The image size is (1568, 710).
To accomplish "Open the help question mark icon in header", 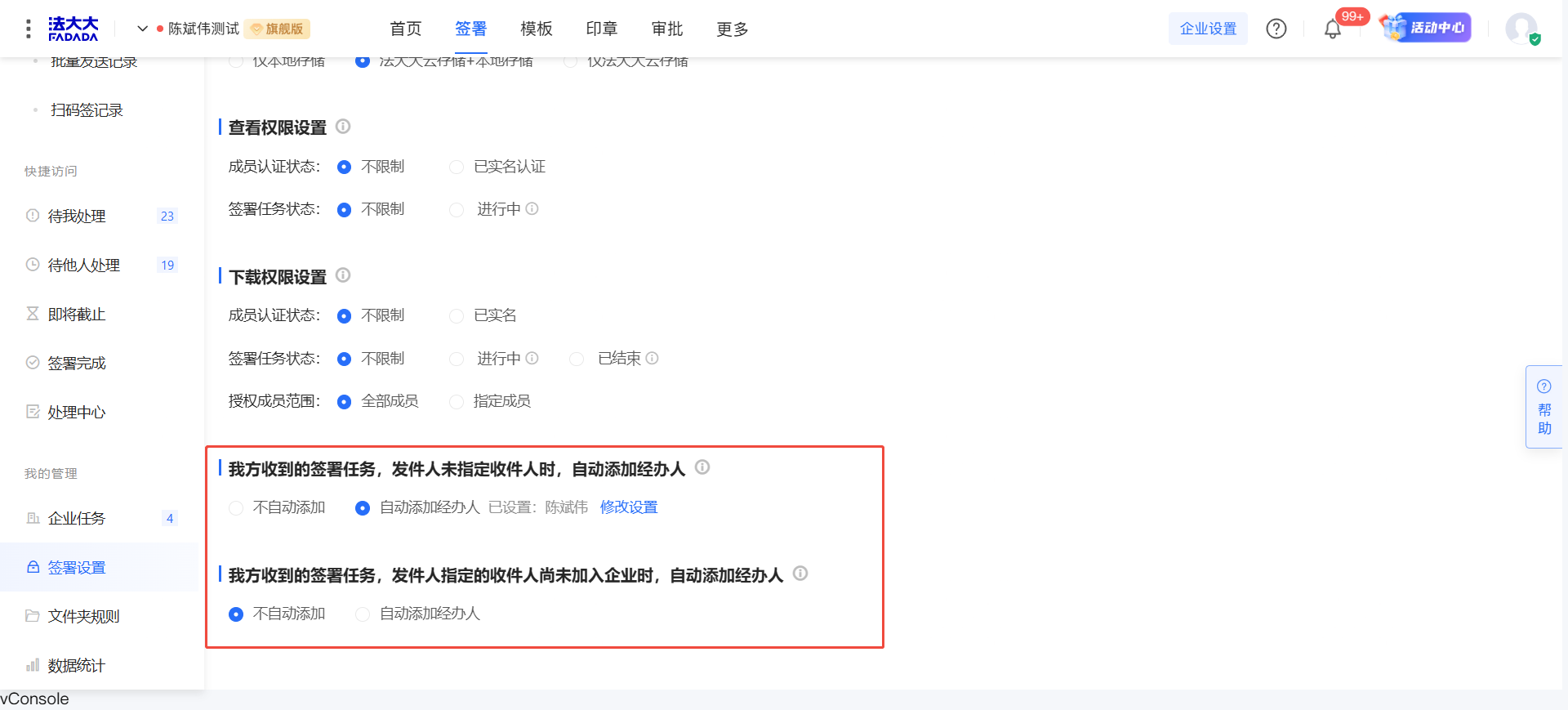I will coord(1276,29).
